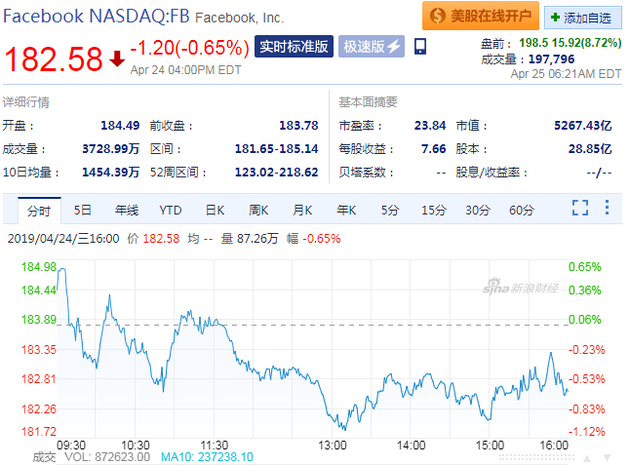Click the 16:00 time axis label

[554, 445]
